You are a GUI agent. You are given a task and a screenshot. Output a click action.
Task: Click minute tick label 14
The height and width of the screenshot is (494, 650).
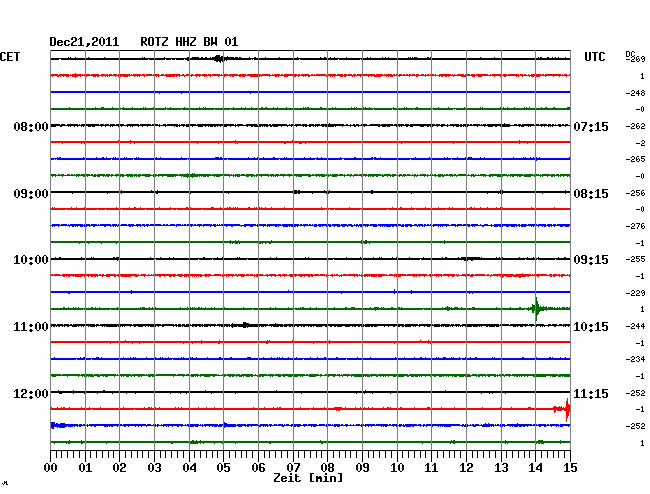tap(536, 468)
